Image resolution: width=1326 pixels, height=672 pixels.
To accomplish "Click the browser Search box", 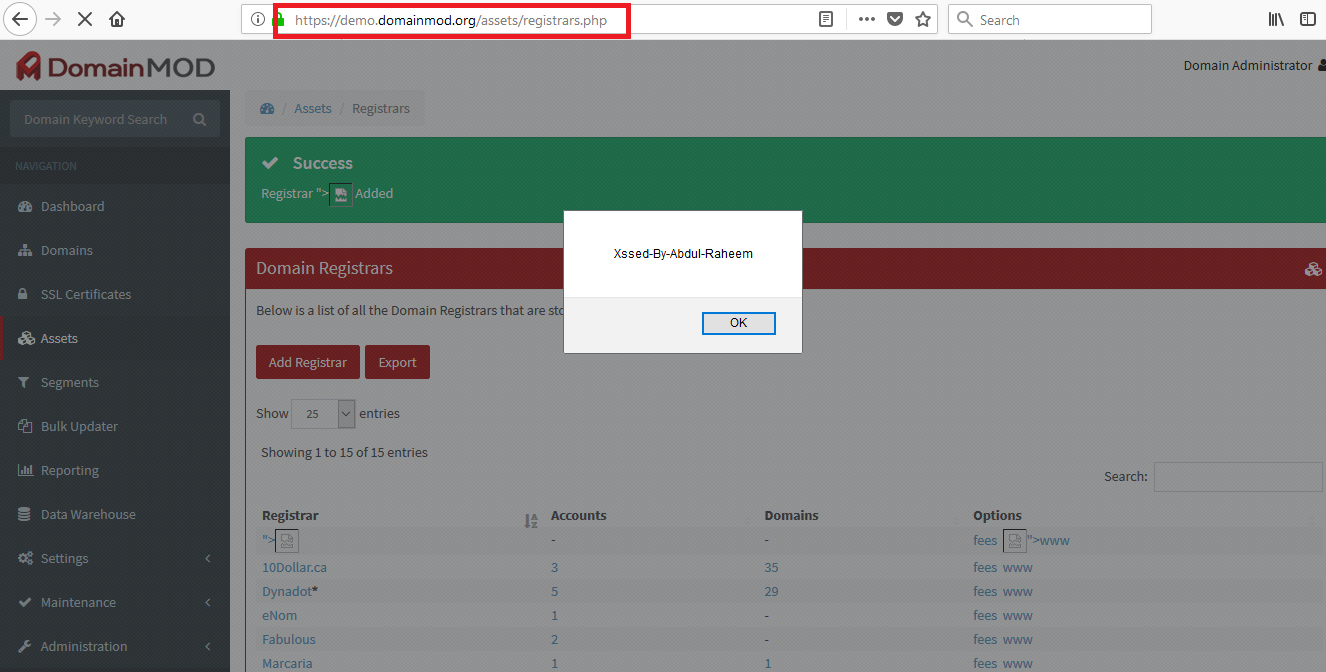I will pyautogui.click(x=1050, y=19).
